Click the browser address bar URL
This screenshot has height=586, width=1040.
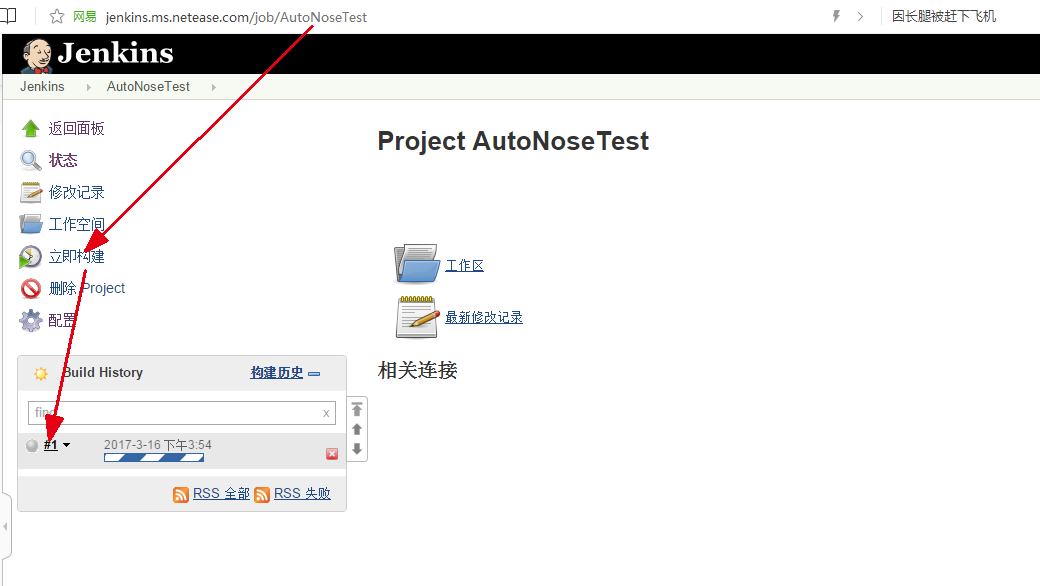(236, 17)
